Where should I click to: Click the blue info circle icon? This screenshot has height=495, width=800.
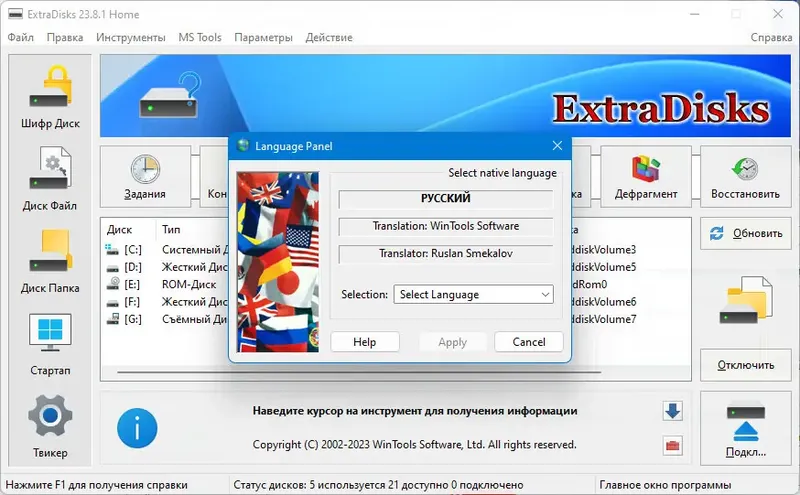[137, 428]
